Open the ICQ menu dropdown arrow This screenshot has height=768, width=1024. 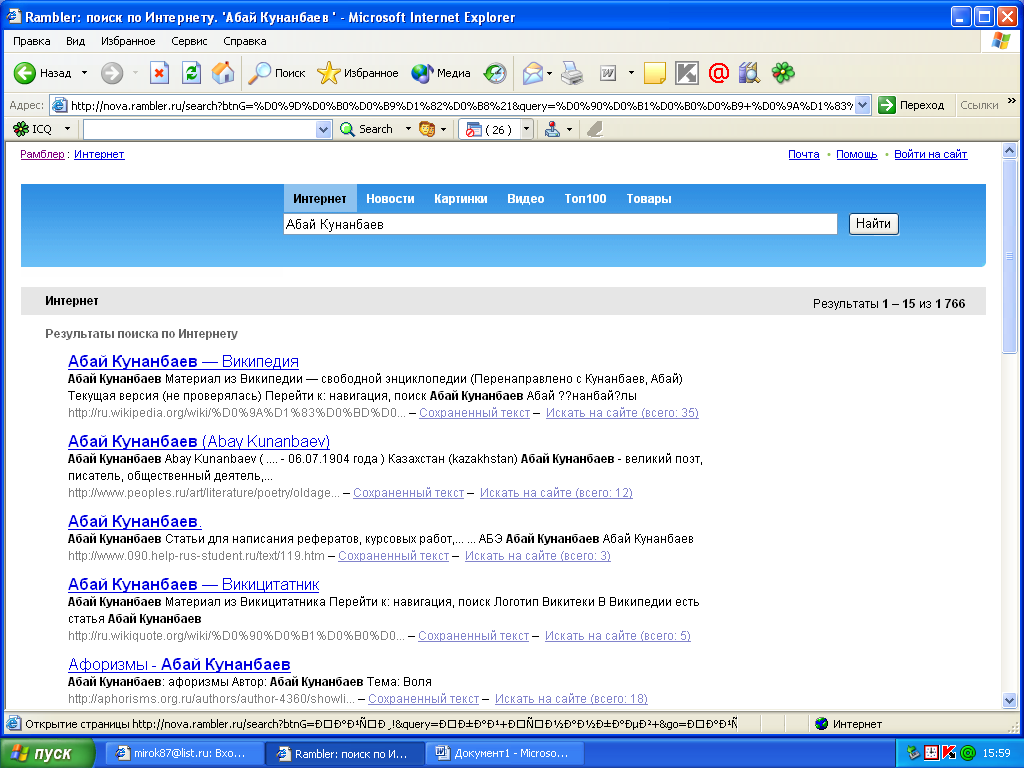pos(67,129)
